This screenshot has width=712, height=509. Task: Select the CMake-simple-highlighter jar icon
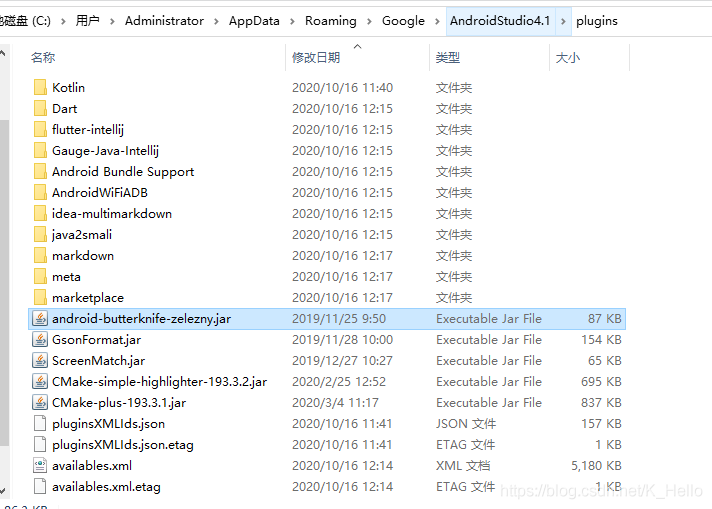[x=40, y=381]
